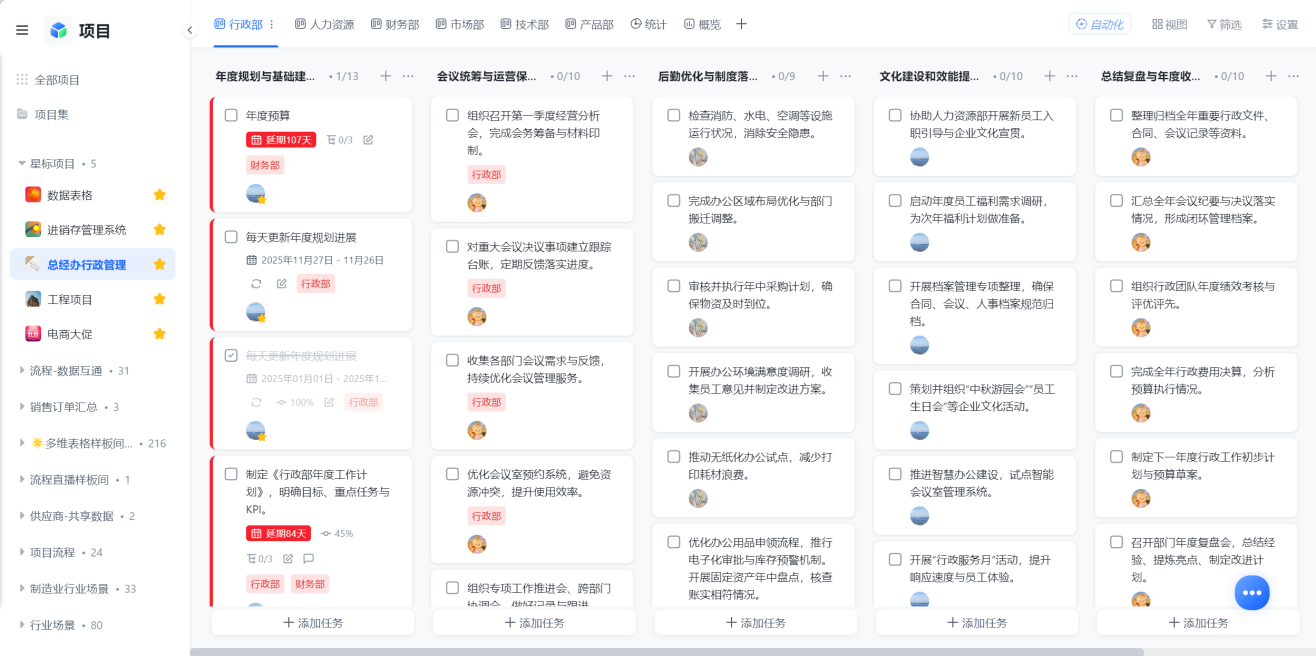Screen dimensions: 1316x656
Task: Unstar the 进销存管理系统 project
Action: point(159,229)
